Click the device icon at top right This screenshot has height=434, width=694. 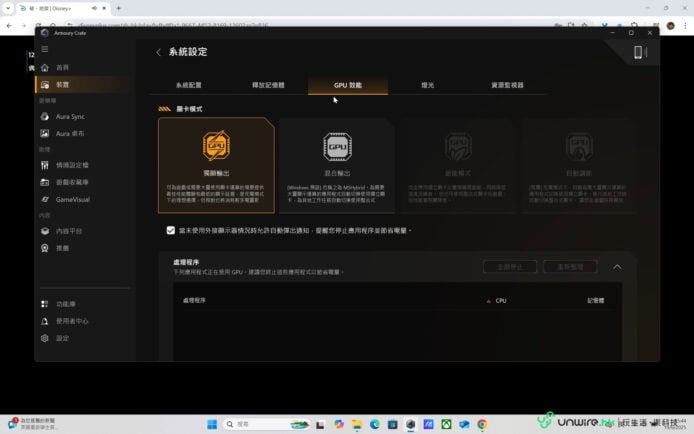pos(639,52)
